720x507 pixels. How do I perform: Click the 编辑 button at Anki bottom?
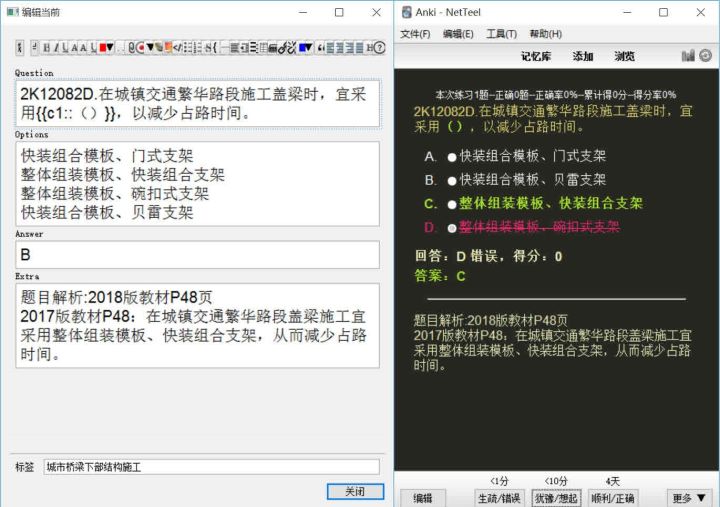pyautogui.click(x=423, y=498)
